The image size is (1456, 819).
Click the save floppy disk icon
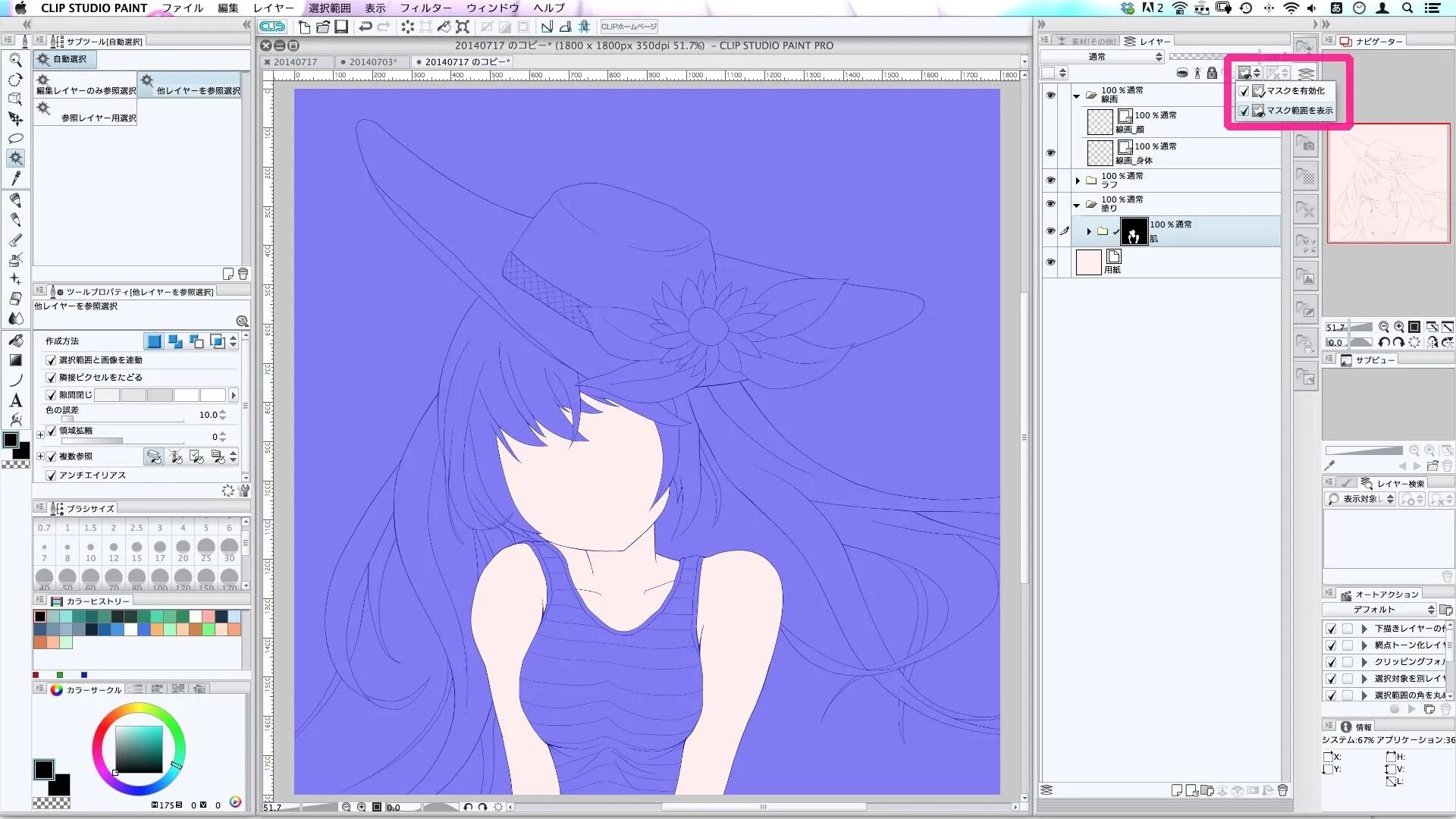(342, 27)
